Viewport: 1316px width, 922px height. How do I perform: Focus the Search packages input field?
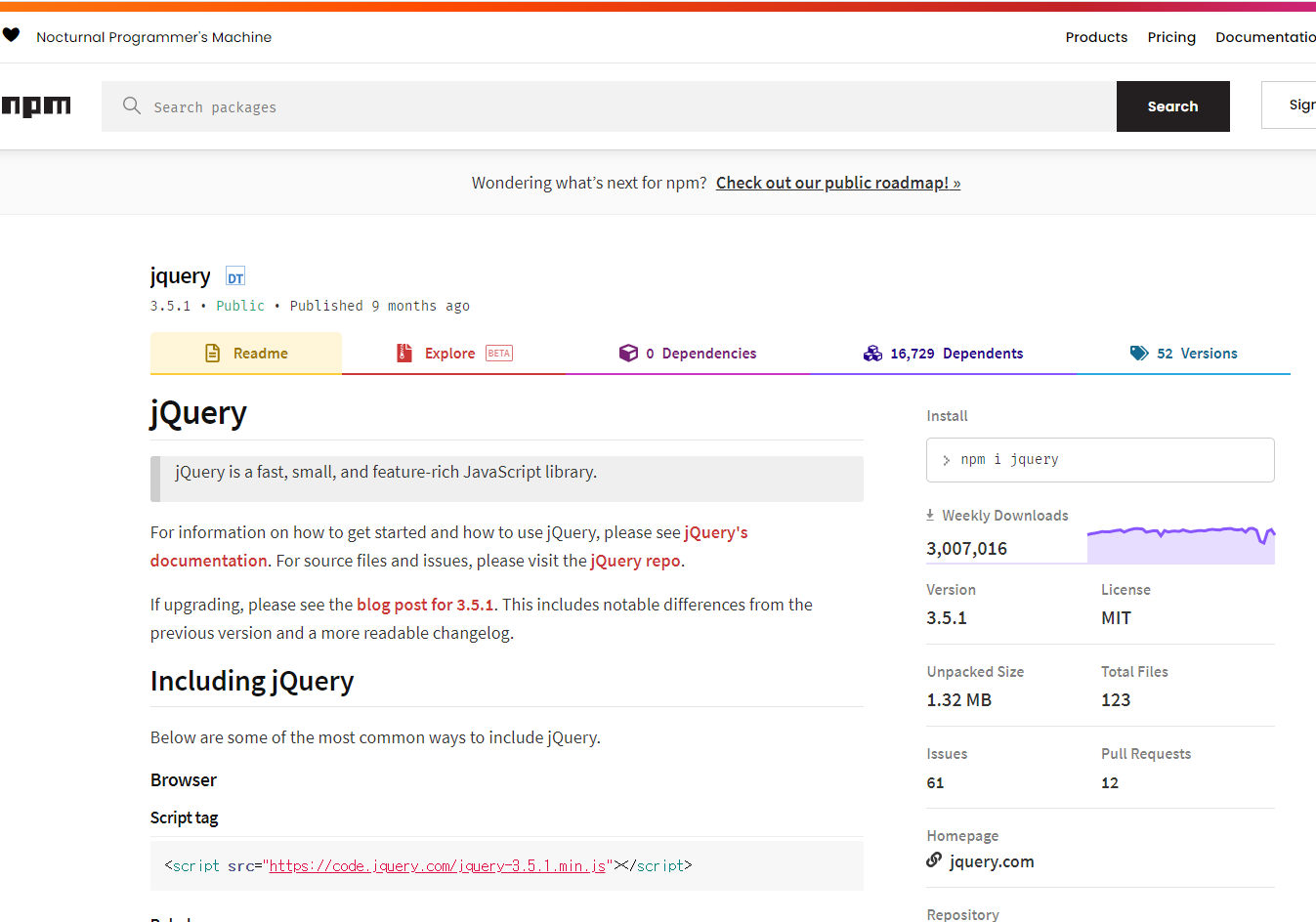[x=609, y=106]
